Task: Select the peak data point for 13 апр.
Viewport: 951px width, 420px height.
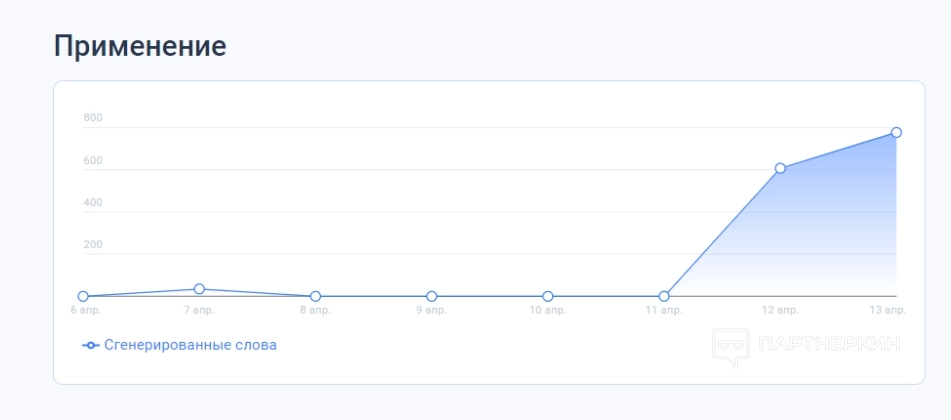Action: 896,132
